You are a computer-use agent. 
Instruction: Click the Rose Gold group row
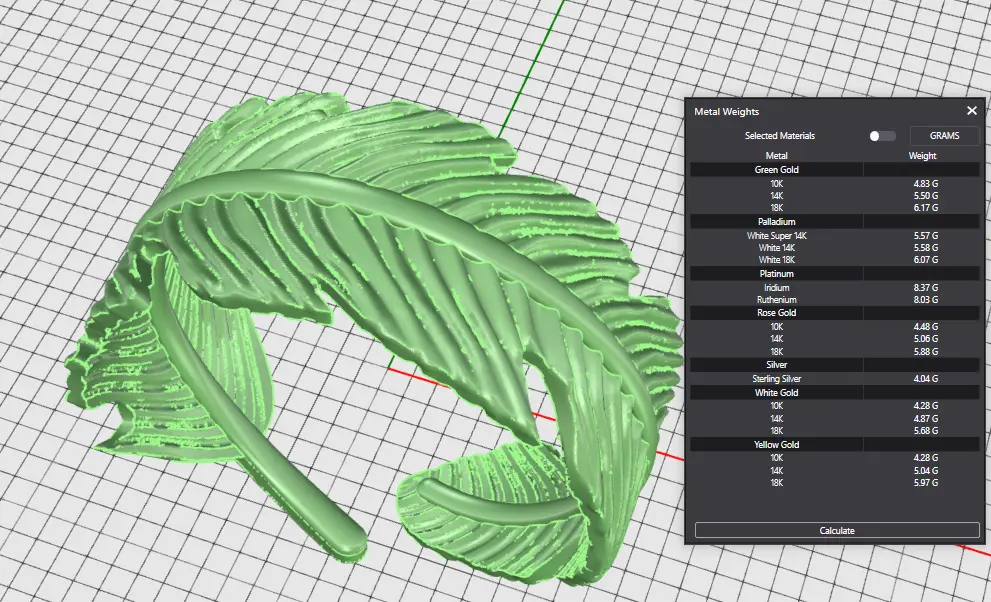click(x=776, y=313)
